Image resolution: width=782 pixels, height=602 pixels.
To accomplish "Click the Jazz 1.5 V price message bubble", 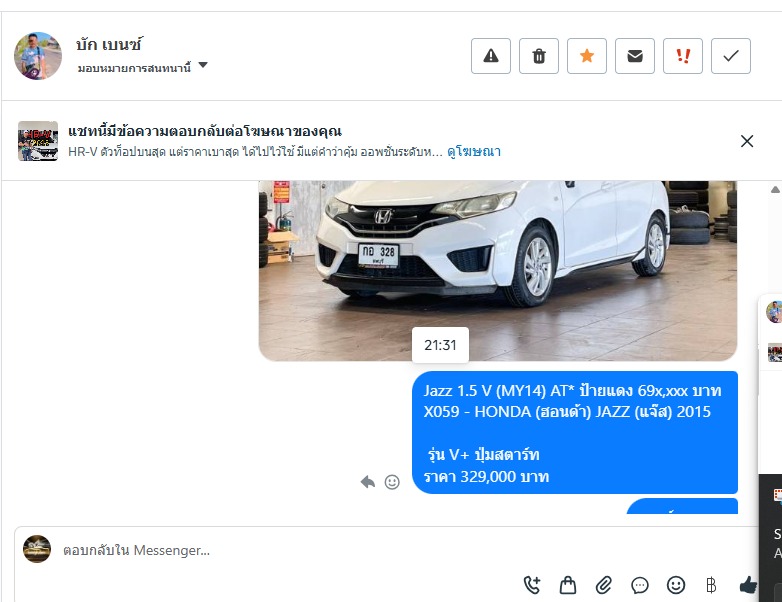I will (575, 432).
